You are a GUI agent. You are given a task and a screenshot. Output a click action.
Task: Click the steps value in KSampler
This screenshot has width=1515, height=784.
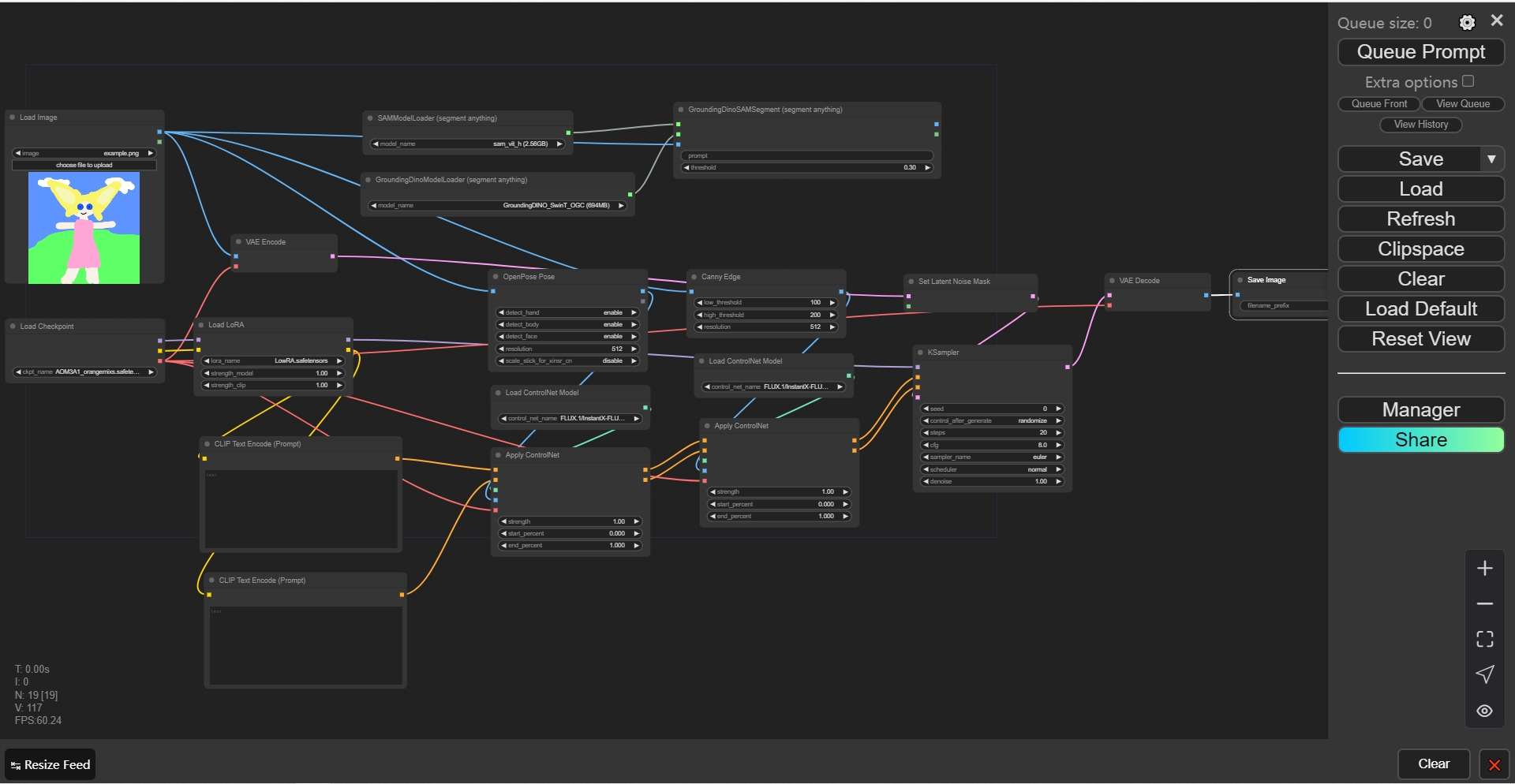993,433
